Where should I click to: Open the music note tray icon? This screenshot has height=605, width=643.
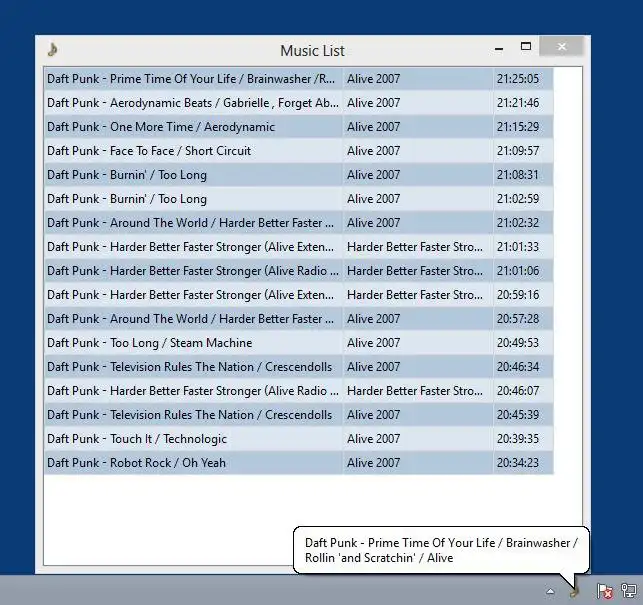[574, 591]
